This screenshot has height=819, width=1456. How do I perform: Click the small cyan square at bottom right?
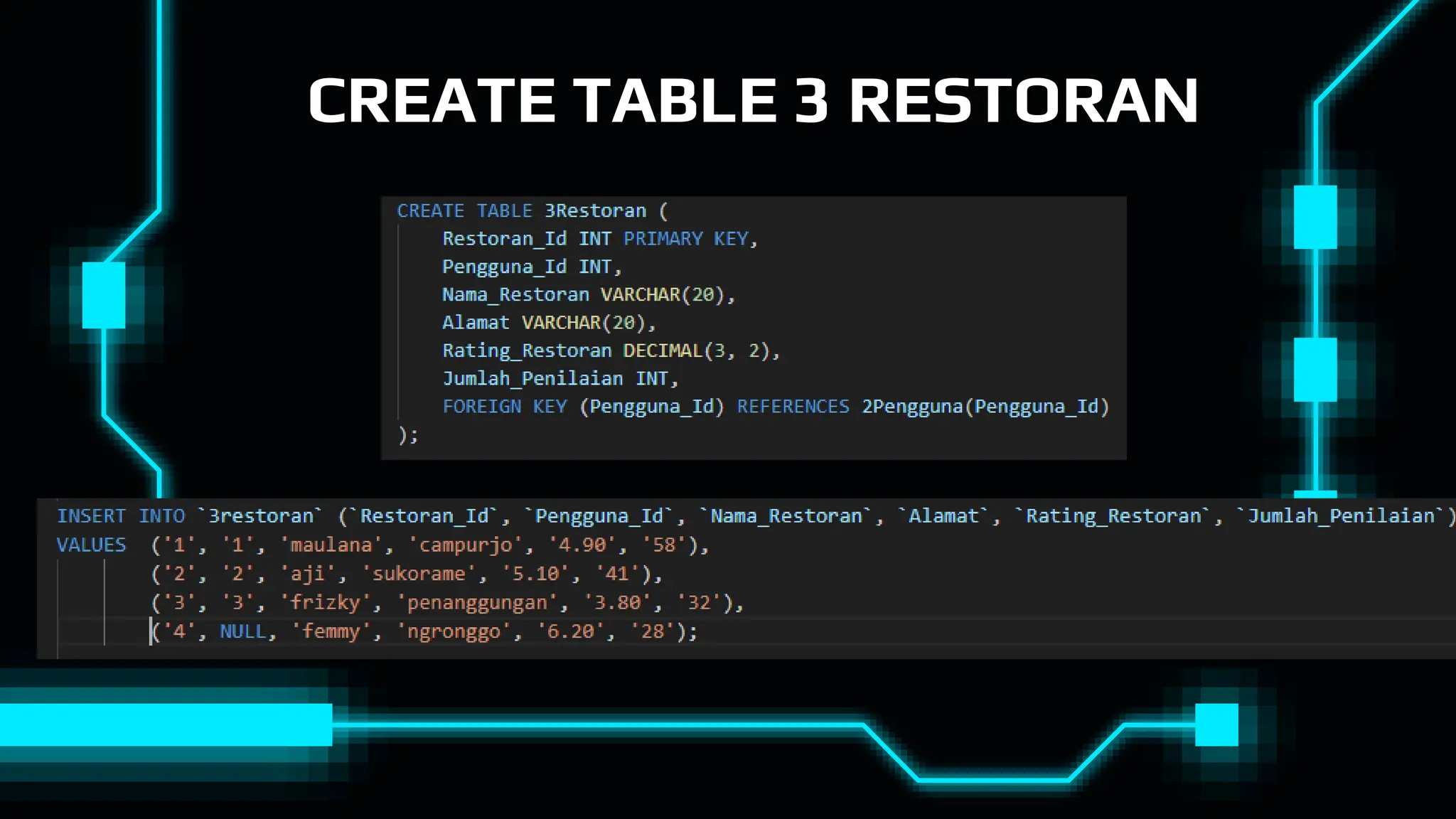click(x=1216, y=724)
